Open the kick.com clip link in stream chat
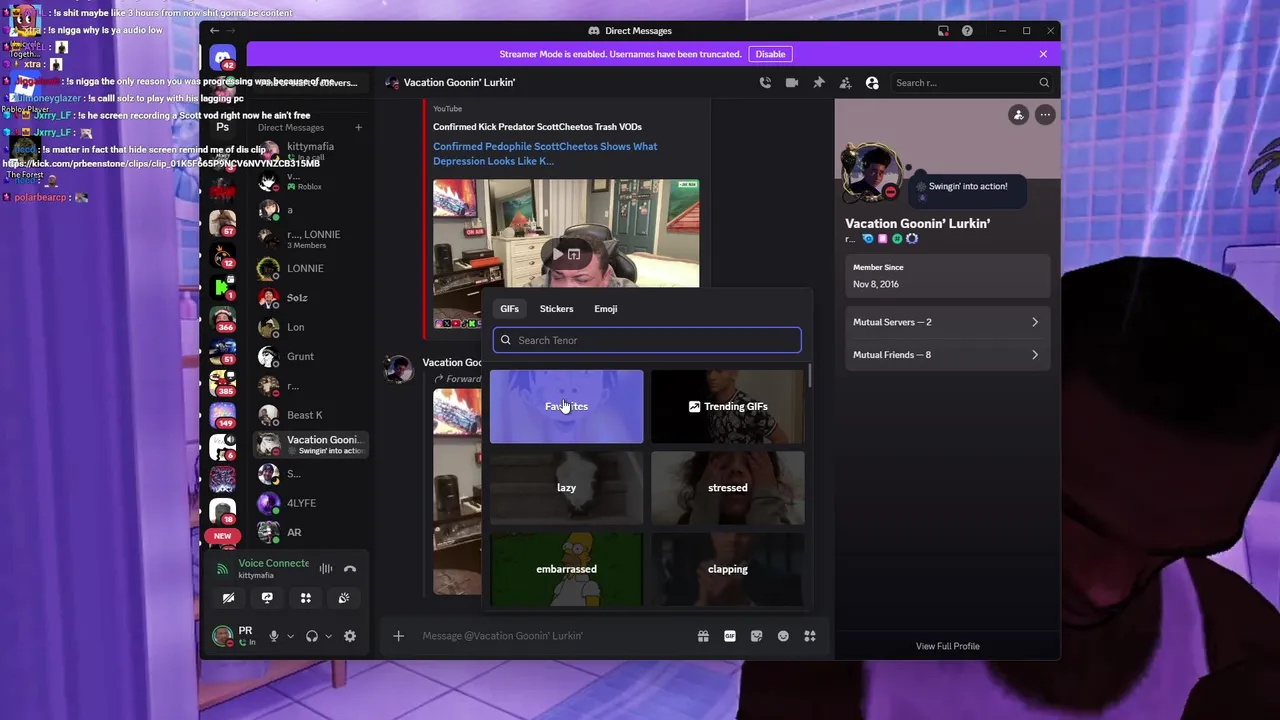 point(162,163)
